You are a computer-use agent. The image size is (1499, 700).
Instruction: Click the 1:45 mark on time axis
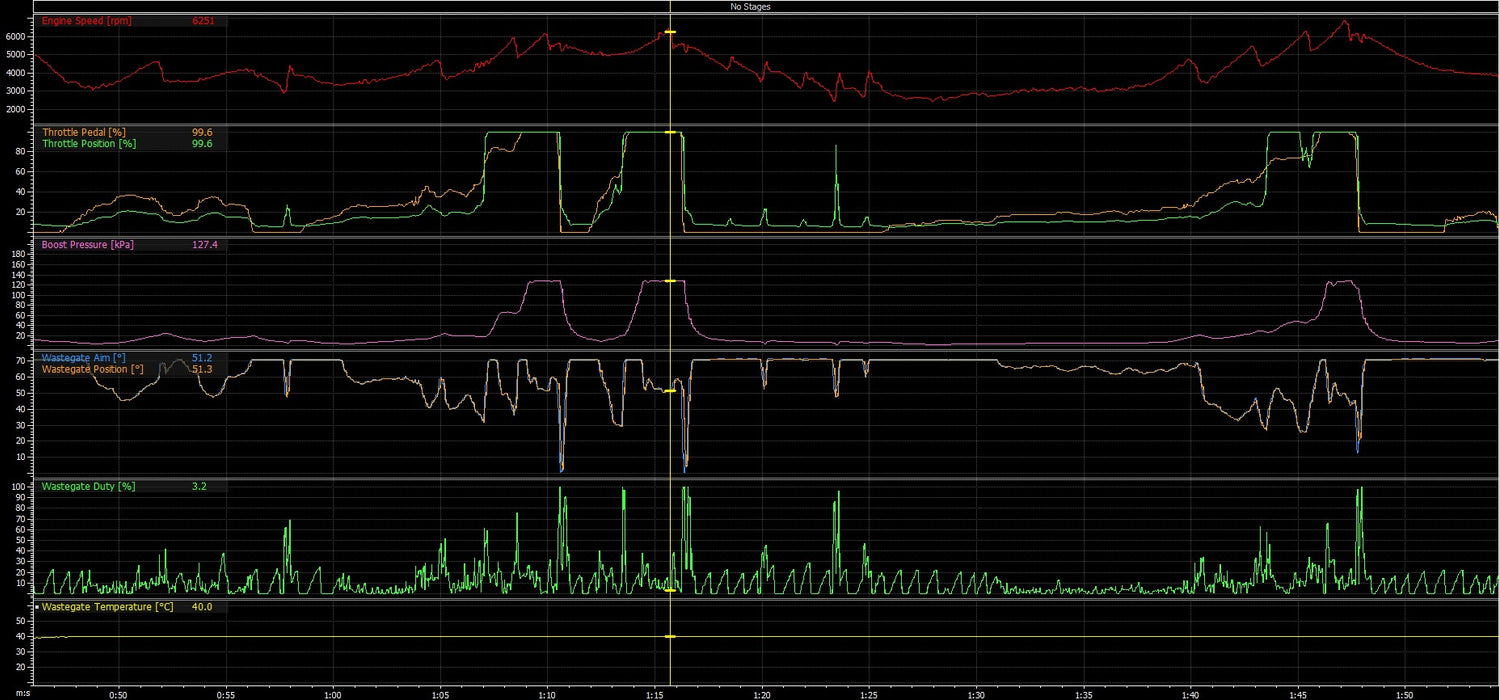(1298, 693)
